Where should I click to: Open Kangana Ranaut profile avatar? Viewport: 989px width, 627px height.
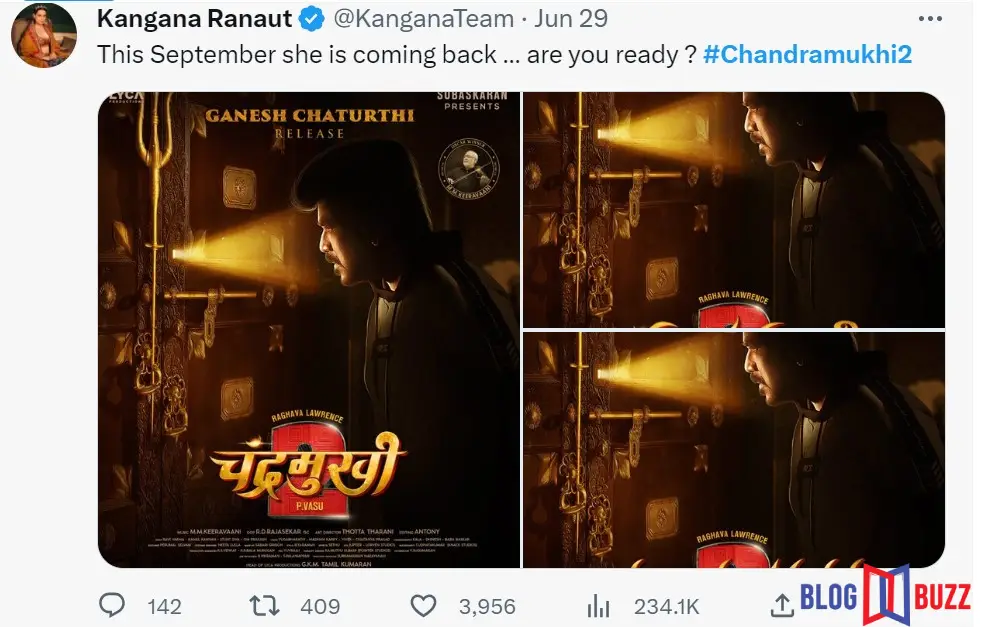coord(44,34)
